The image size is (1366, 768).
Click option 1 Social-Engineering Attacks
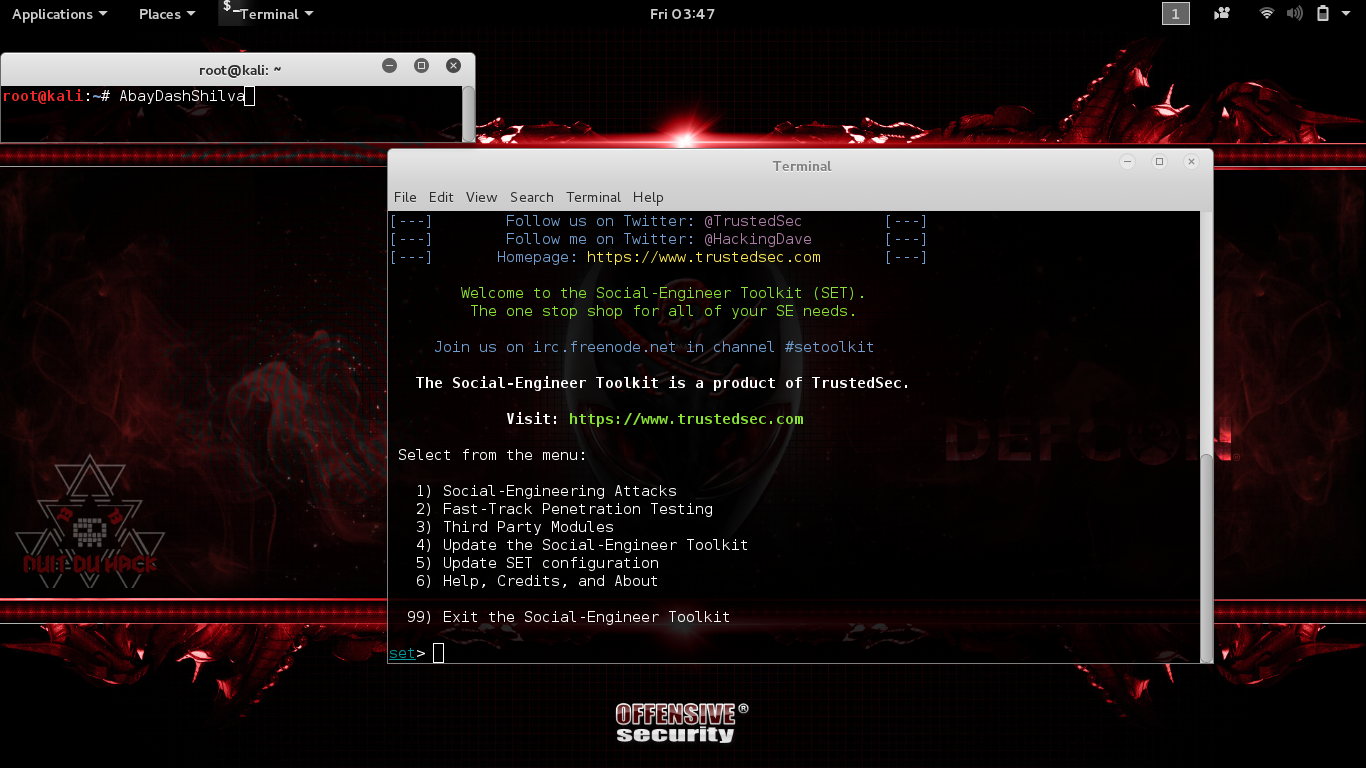(x=546, y=491)
